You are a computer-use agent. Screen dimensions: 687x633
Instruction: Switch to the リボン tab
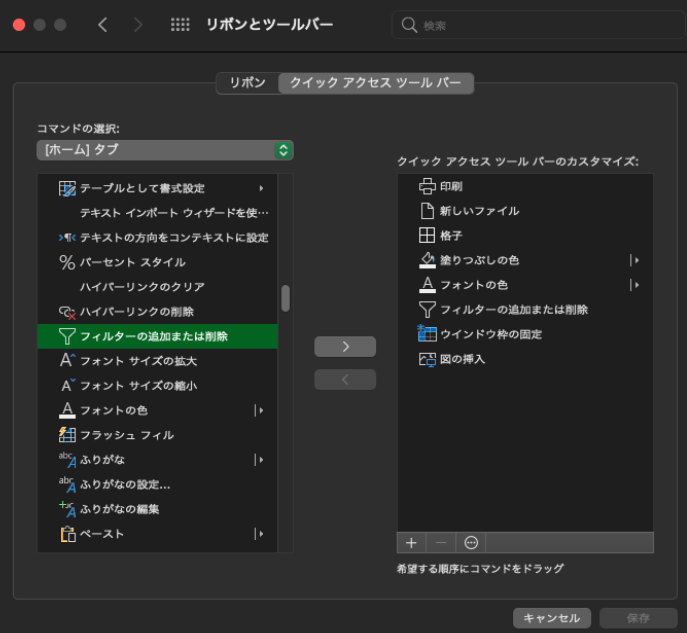point(247,83)
